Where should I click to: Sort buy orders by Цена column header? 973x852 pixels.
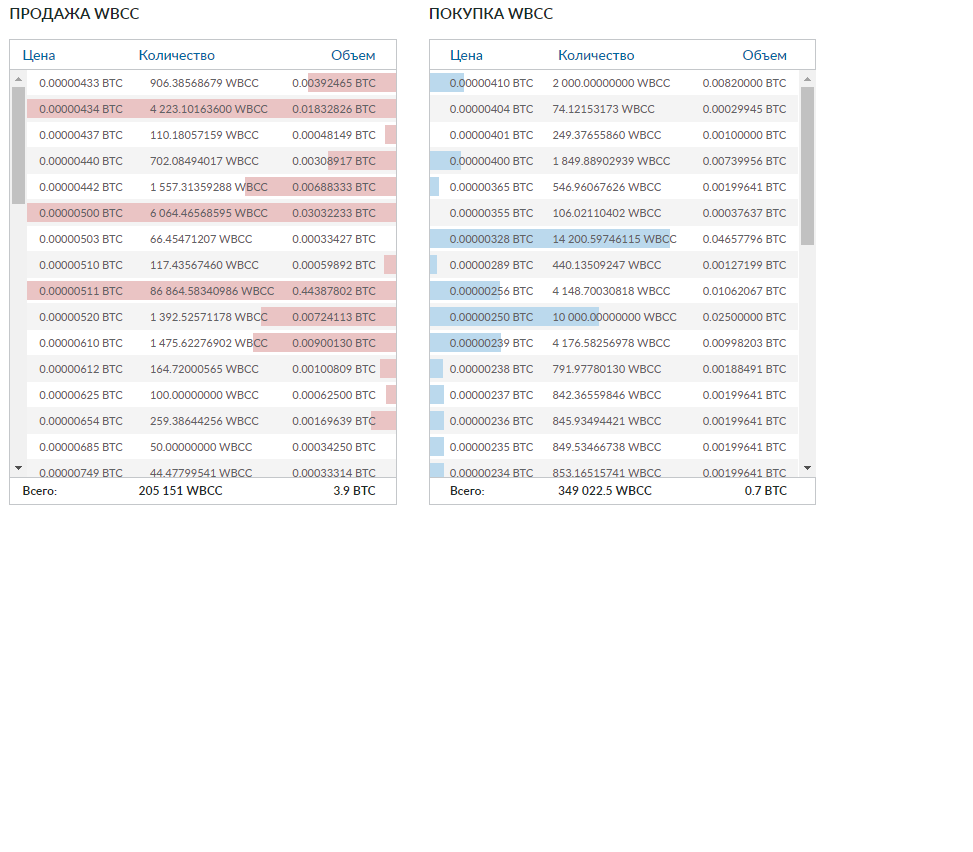point(466,56)
